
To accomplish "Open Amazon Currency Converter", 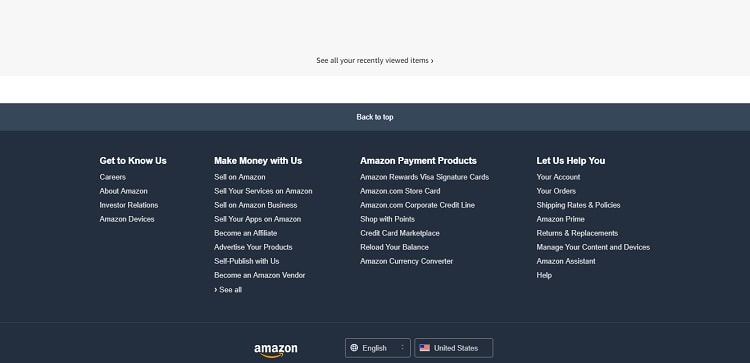I will tap(407, 261).
